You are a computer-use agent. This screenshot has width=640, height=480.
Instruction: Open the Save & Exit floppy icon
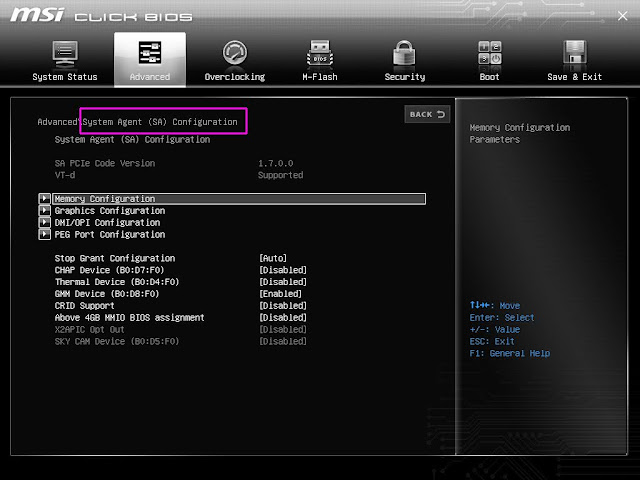(575, 52)
